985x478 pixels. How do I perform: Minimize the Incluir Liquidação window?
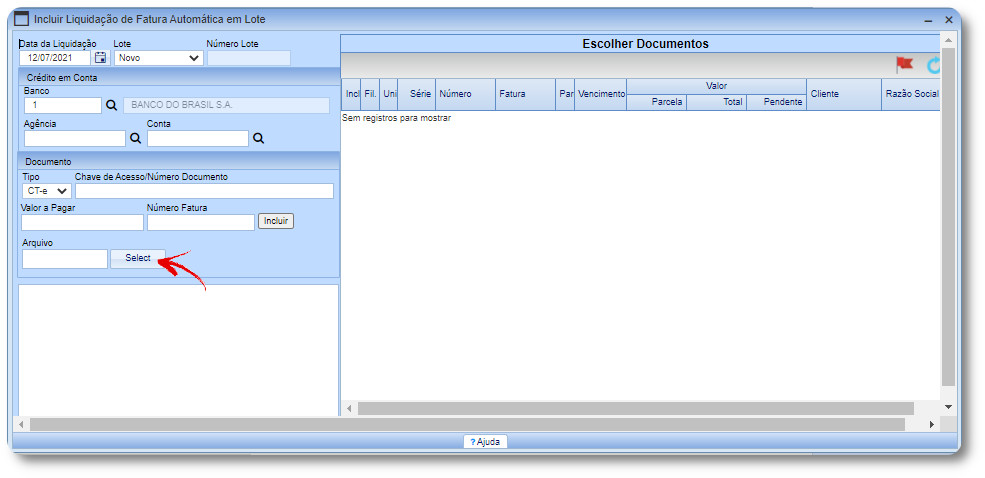[x=926, y=20]
